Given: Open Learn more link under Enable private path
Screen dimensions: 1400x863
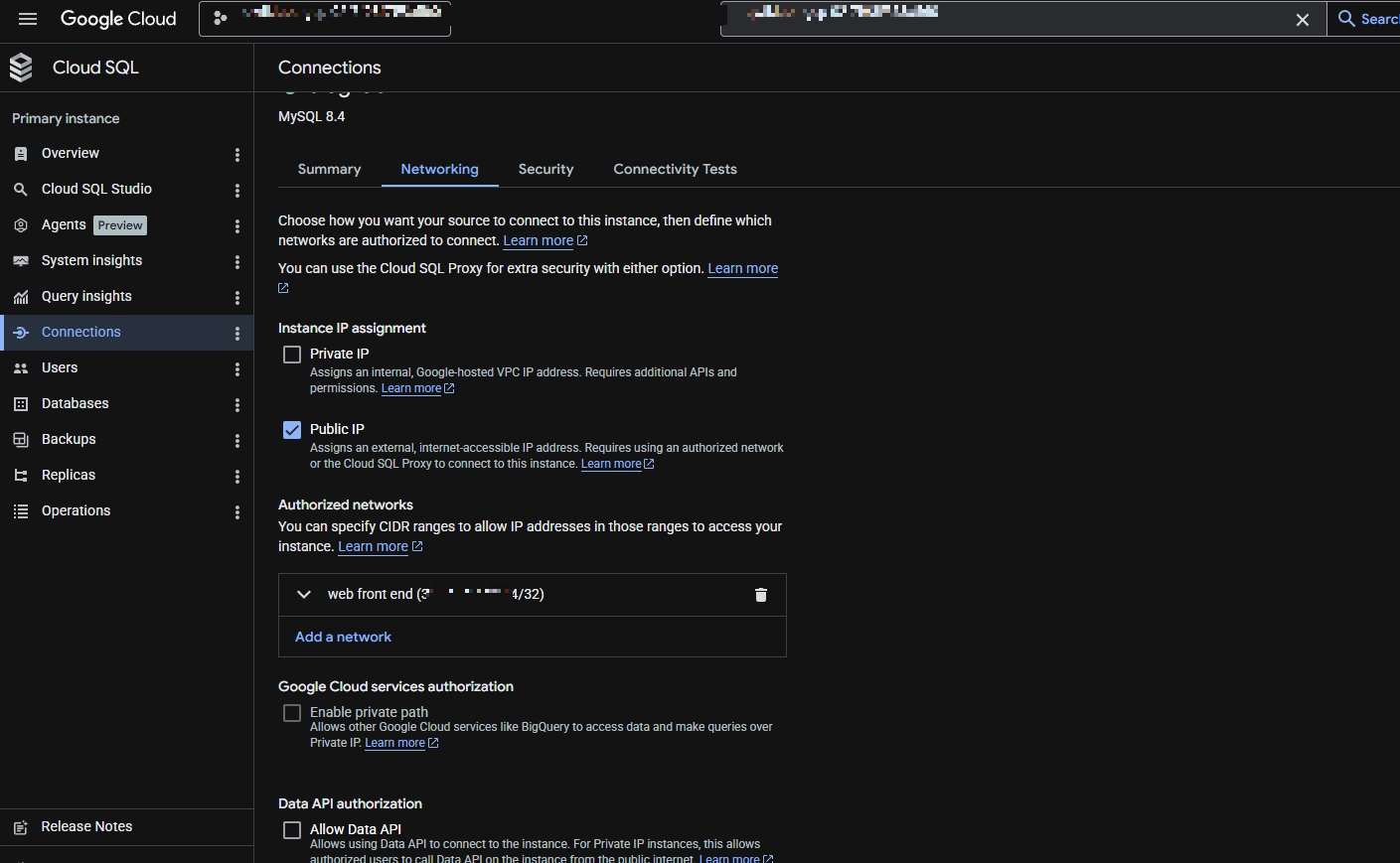Looking at the screenshot, I should point(401,743).
